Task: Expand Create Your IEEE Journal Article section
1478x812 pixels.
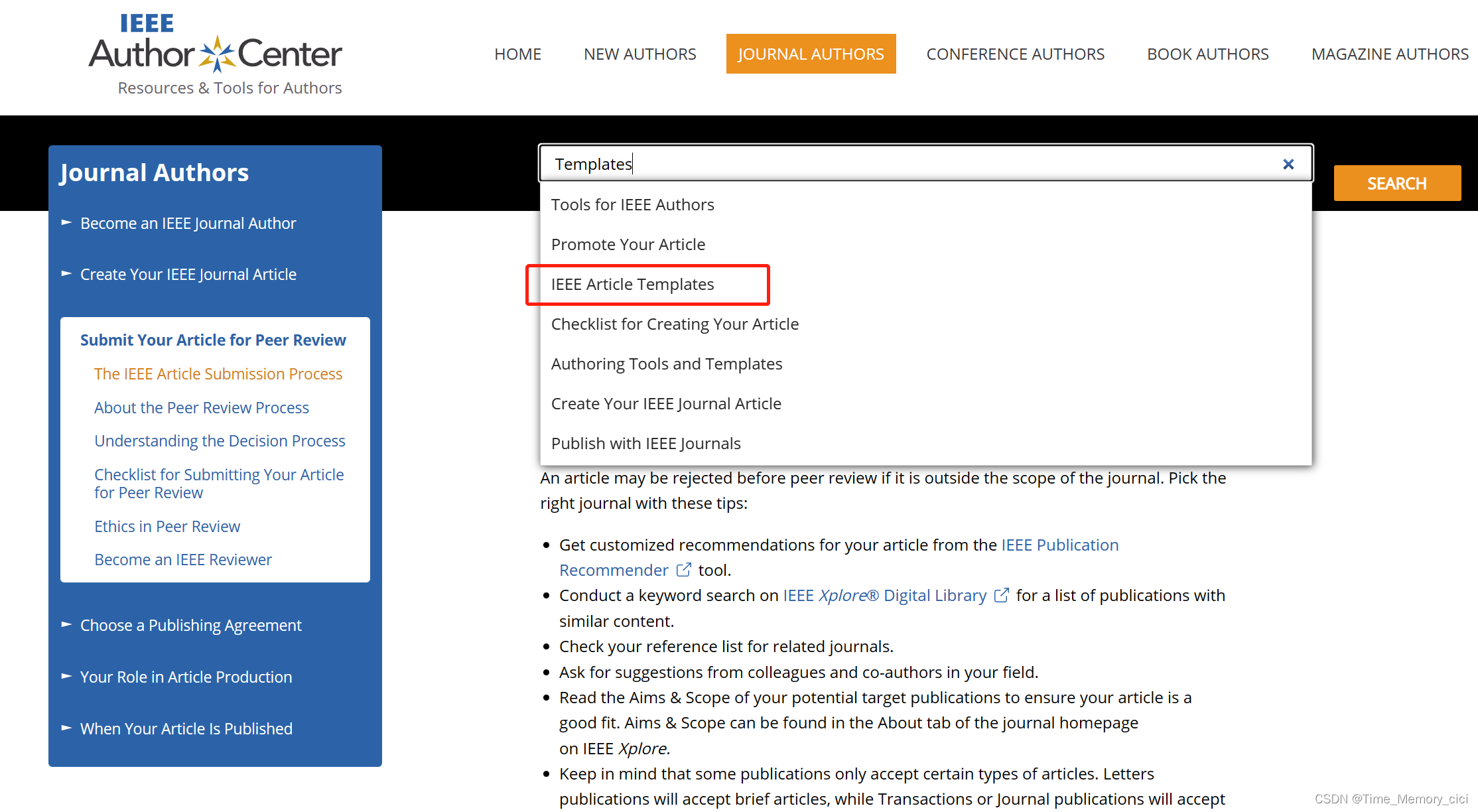Action: tap(66, 274)
